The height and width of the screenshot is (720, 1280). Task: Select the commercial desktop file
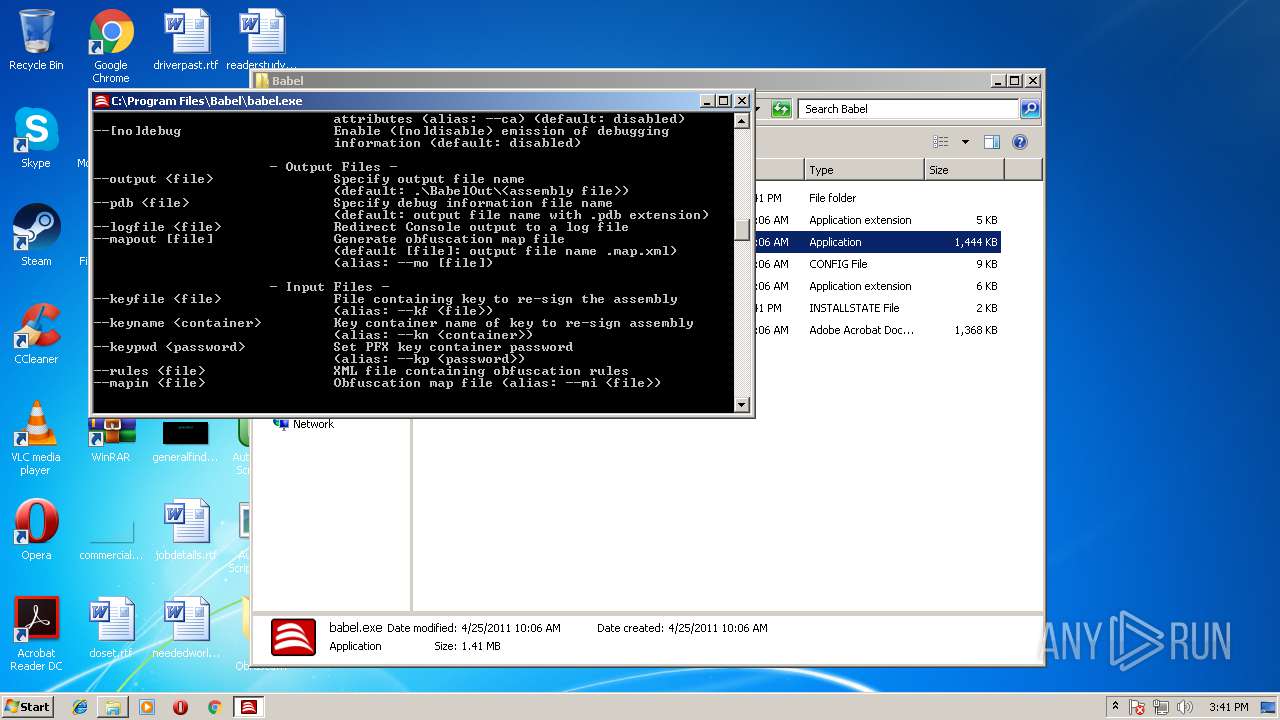111,540
